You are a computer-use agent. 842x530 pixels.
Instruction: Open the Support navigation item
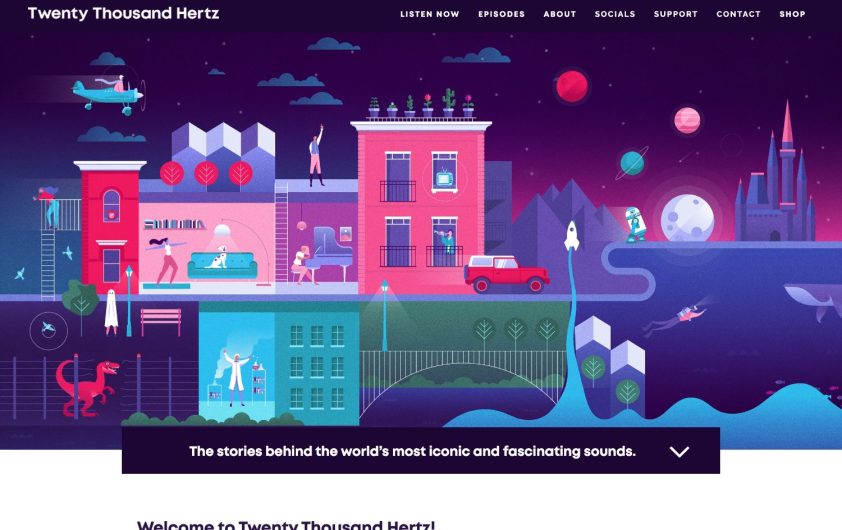[x=676, y=14]
